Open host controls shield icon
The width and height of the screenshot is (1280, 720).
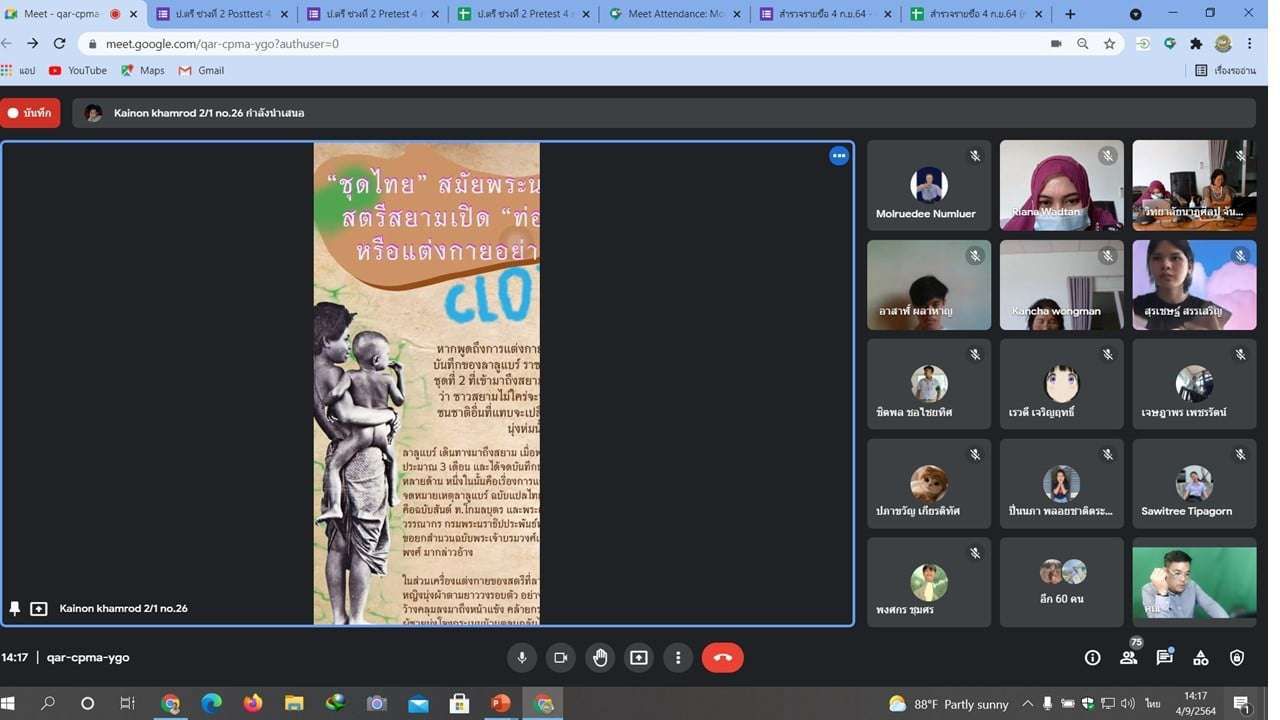(1237, 657)
